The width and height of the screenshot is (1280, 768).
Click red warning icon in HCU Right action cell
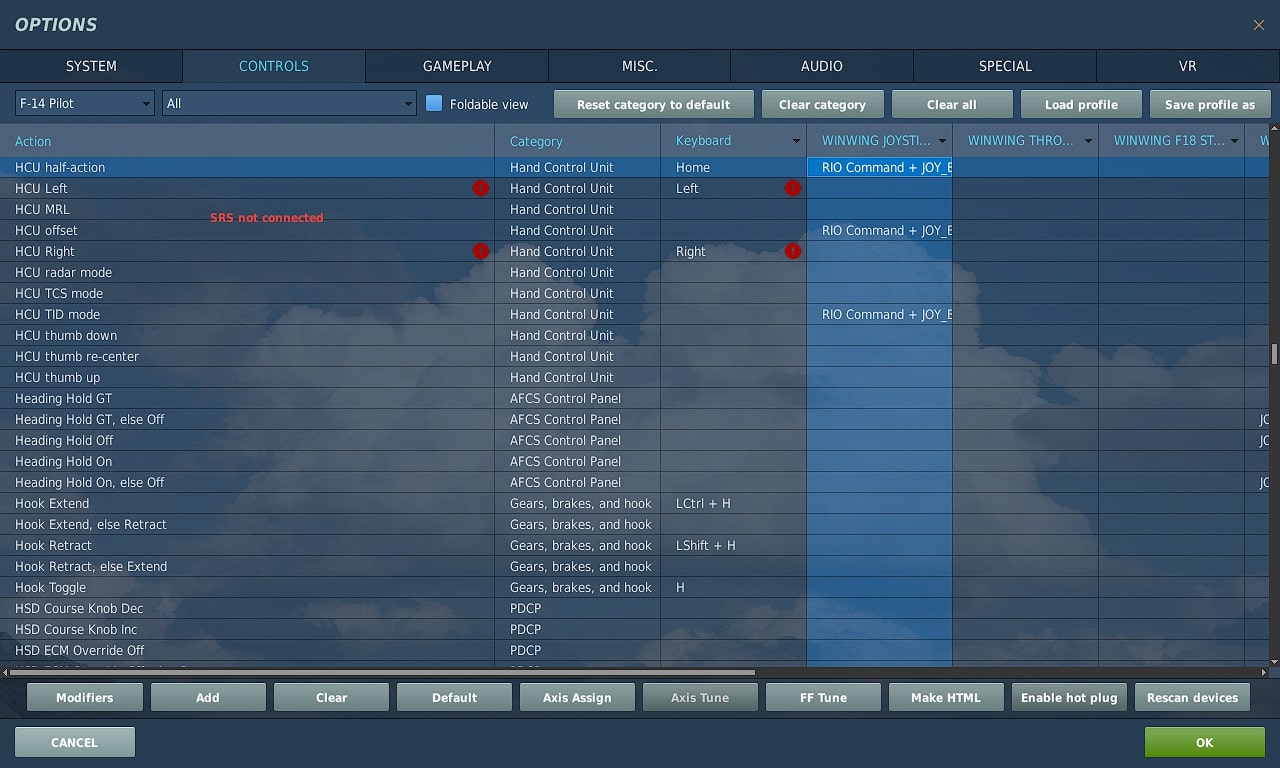click(481, 251)
